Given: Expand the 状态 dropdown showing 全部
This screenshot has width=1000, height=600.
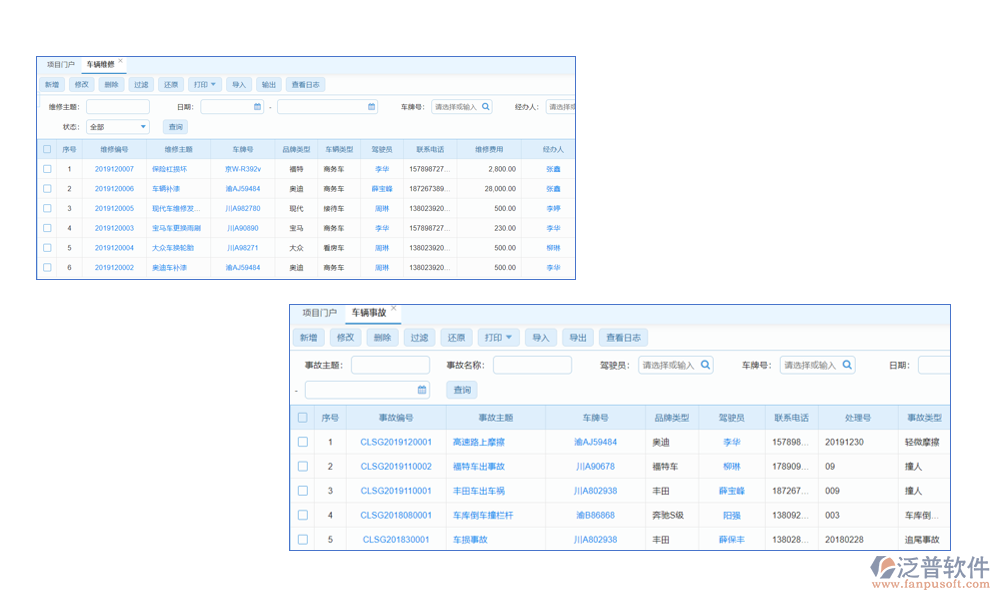Looking at the screenshot, I should pos(143,127).
